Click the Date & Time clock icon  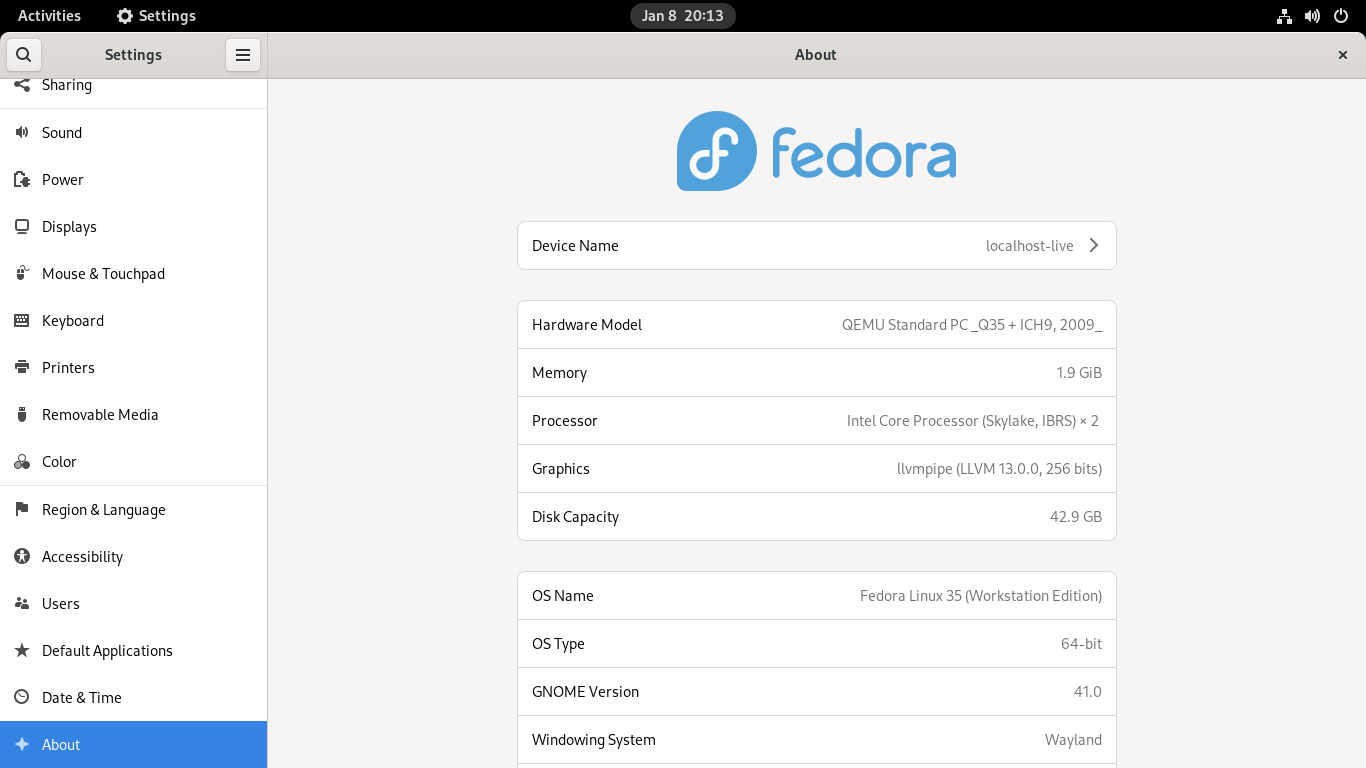click(x=22, y=697)
